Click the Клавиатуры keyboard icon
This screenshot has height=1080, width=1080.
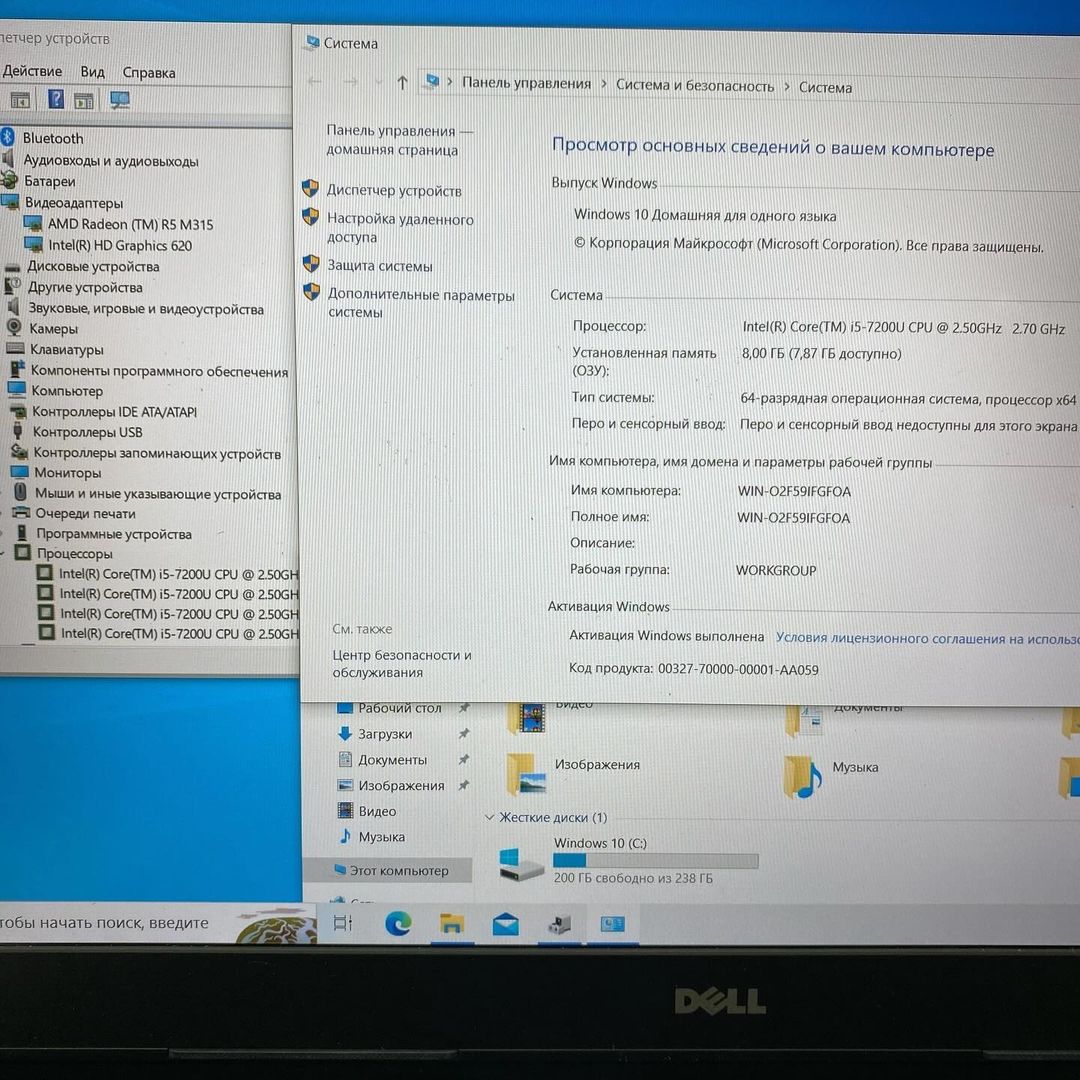pos(15,349)
